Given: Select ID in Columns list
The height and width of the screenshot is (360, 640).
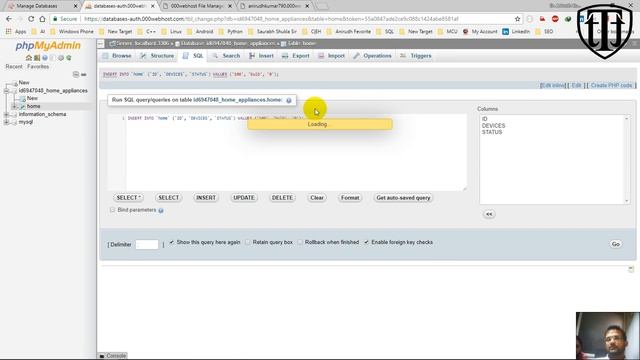Looking at the screenshot, I should [x=484, y=119].
